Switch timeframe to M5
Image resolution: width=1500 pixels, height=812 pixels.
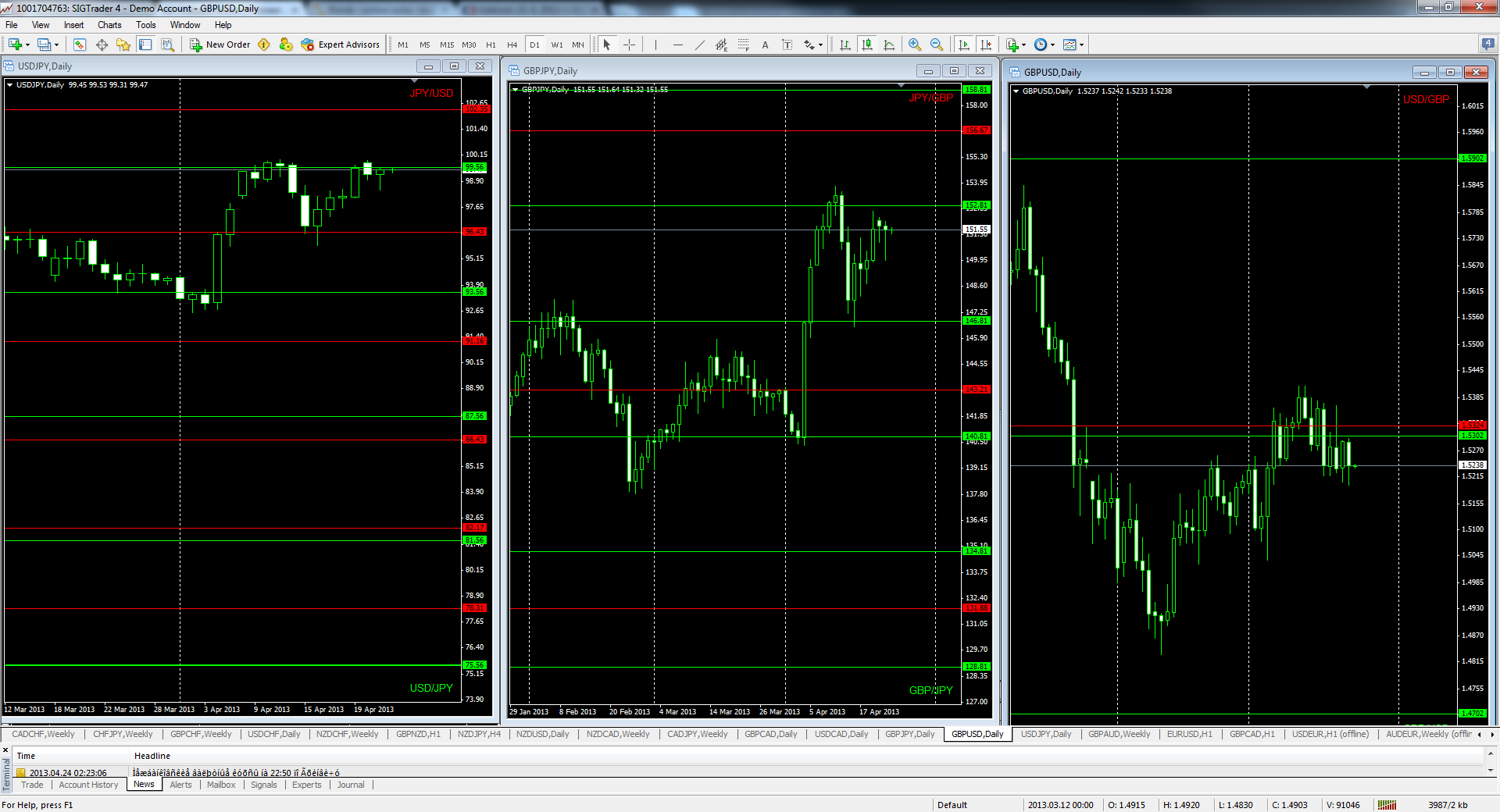tap(425, 45)
